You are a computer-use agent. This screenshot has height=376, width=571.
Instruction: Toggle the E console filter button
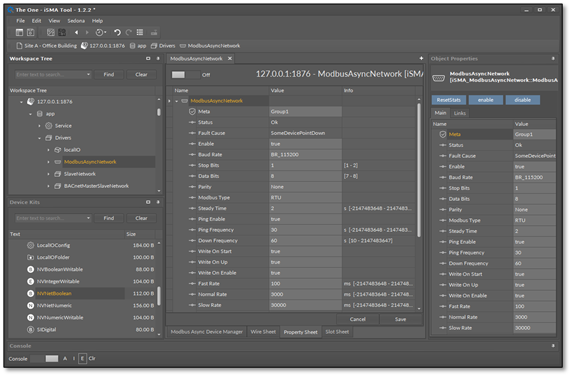click(82, 359)
